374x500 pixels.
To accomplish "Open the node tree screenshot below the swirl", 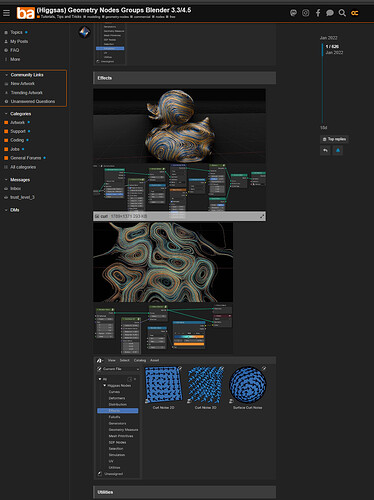I will click(x=163, y=328).
